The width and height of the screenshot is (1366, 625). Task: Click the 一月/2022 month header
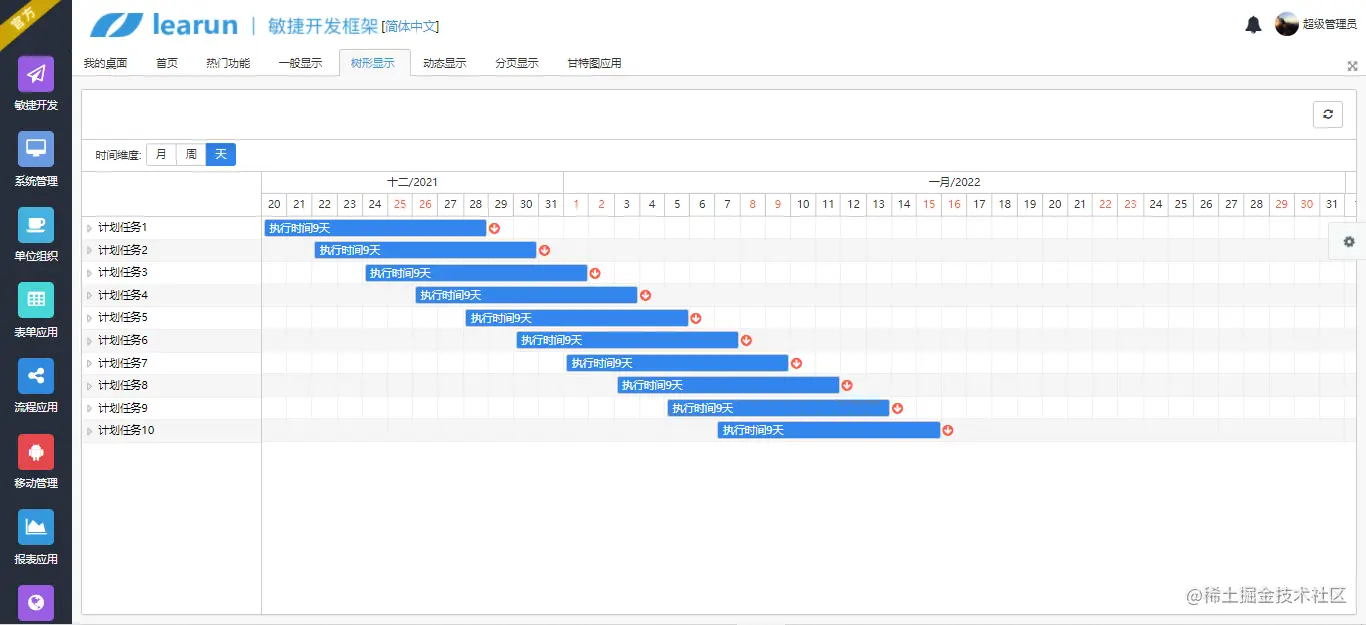[x=955, y=182]
